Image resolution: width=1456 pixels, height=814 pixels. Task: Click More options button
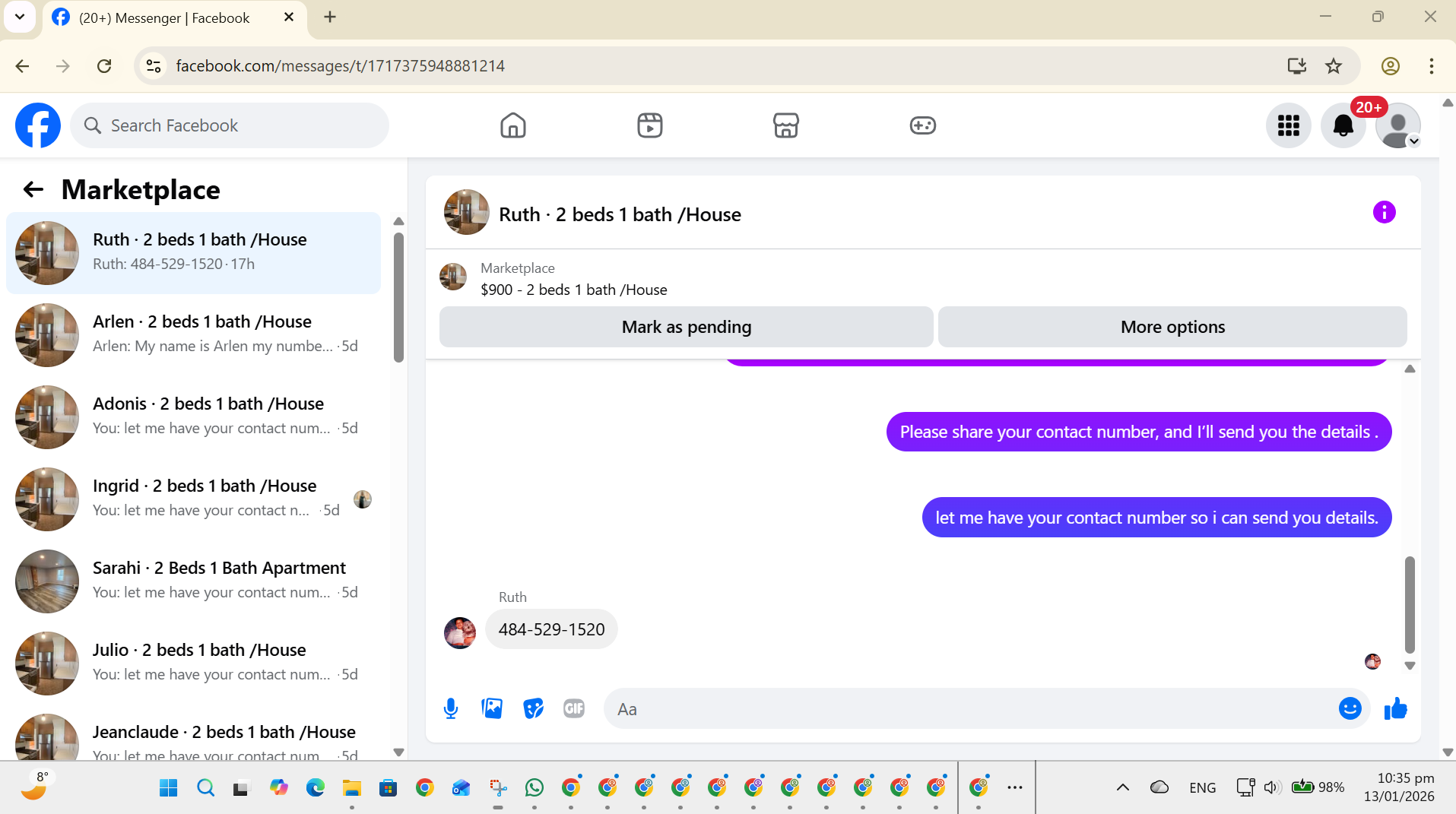coord(1172,327)
